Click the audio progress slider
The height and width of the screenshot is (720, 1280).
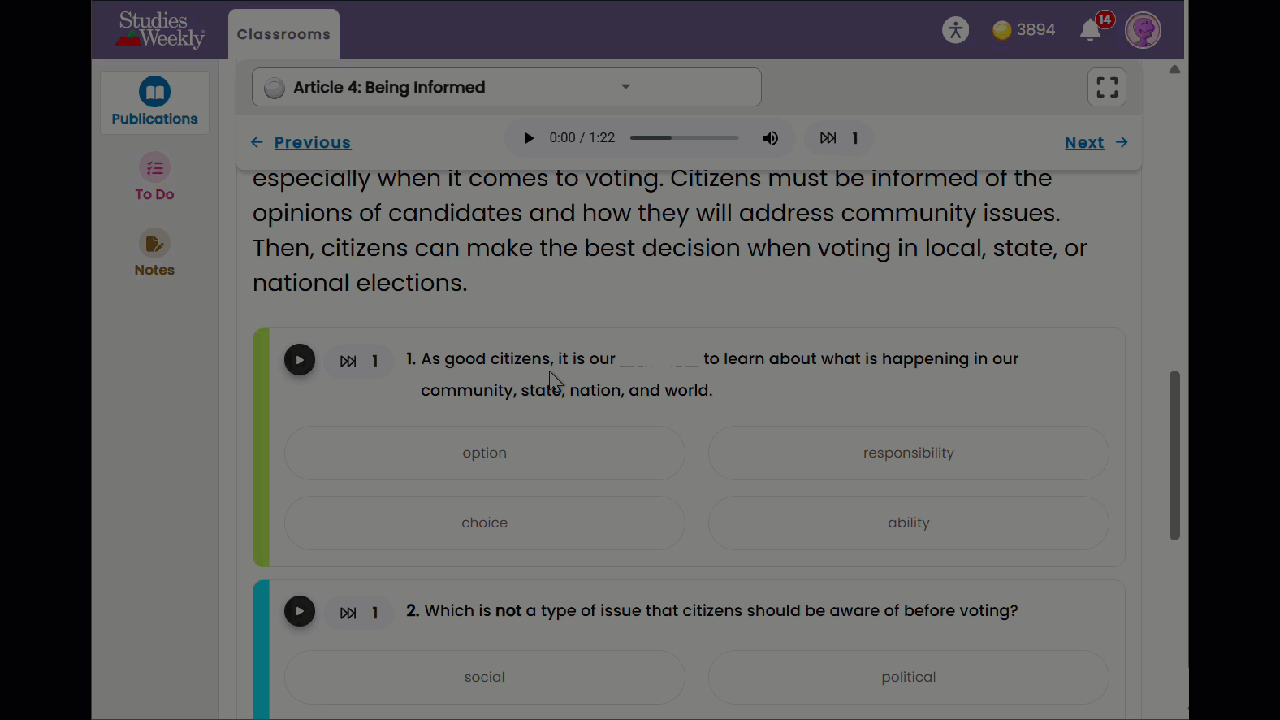click(684, 138)
